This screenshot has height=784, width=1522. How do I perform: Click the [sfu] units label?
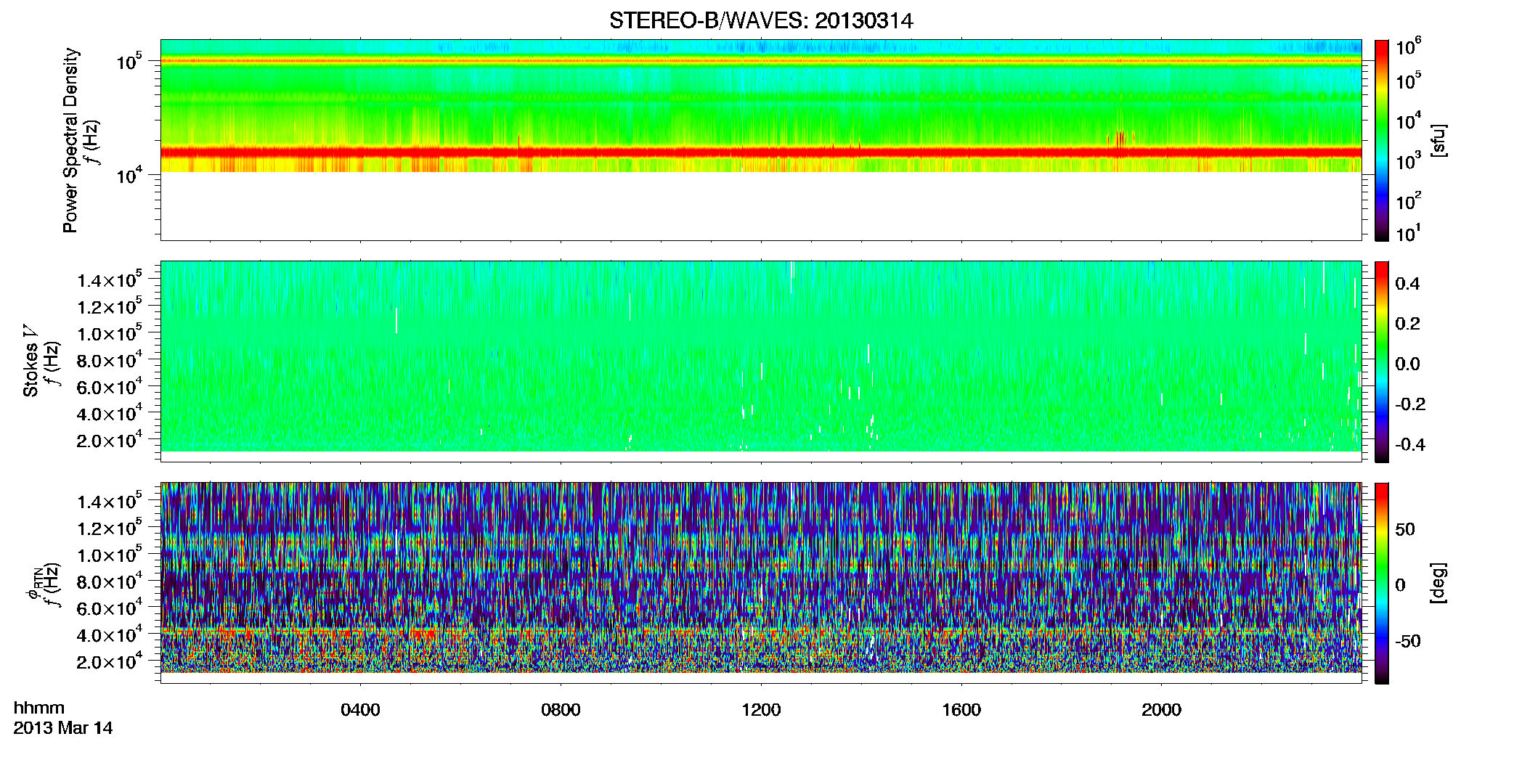click(x=1438, y=140)
